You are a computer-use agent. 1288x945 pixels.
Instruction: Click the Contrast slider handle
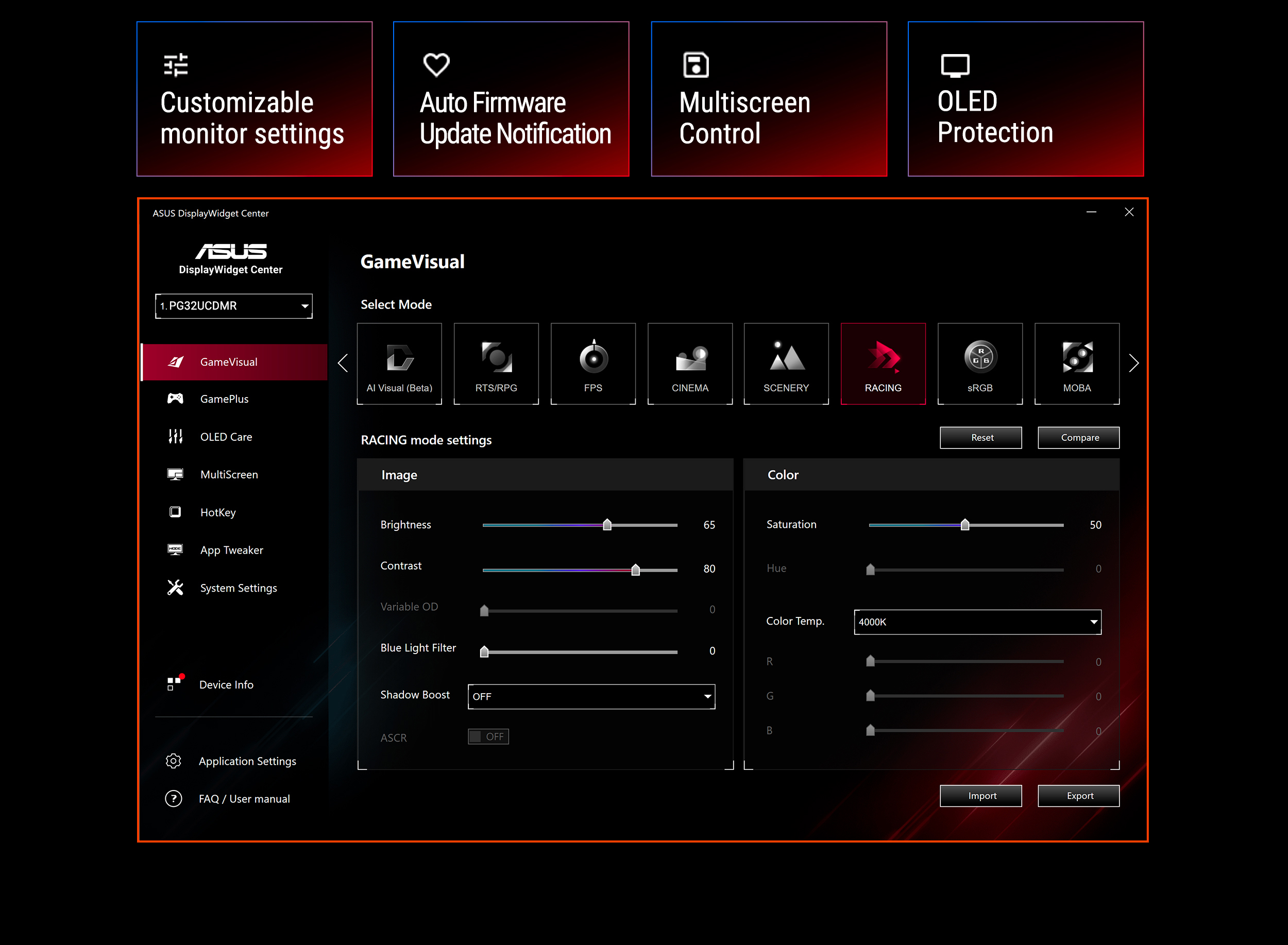click(635, 569)
